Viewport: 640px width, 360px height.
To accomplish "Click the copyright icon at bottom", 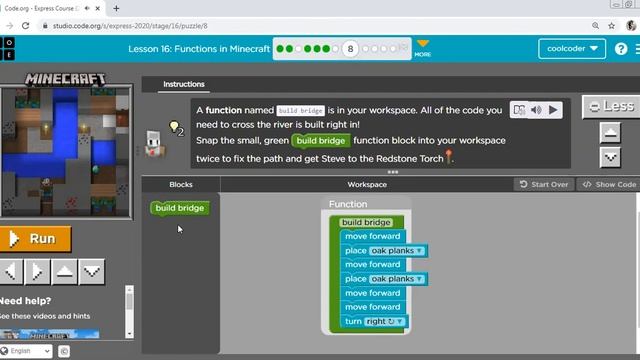I will pos(64,351).
